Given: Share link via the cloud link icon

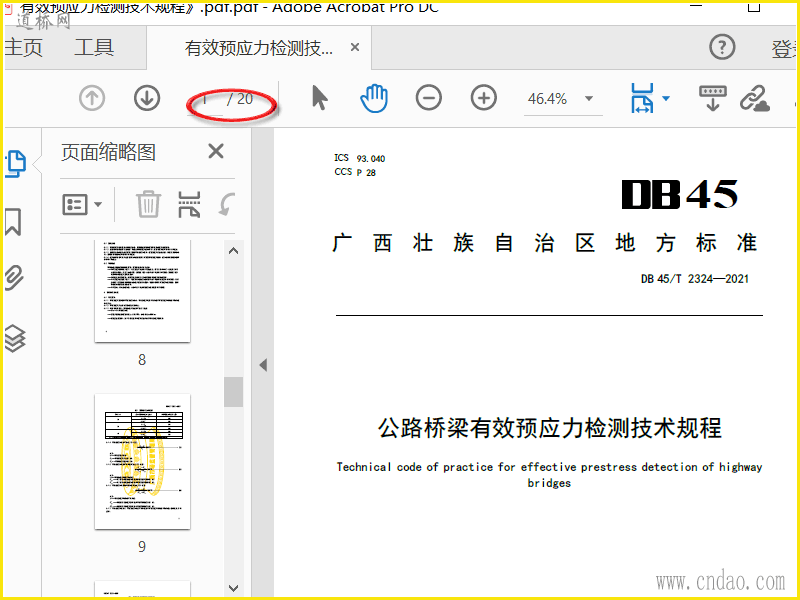Looking at the screenshot, I should coord(755,98).
